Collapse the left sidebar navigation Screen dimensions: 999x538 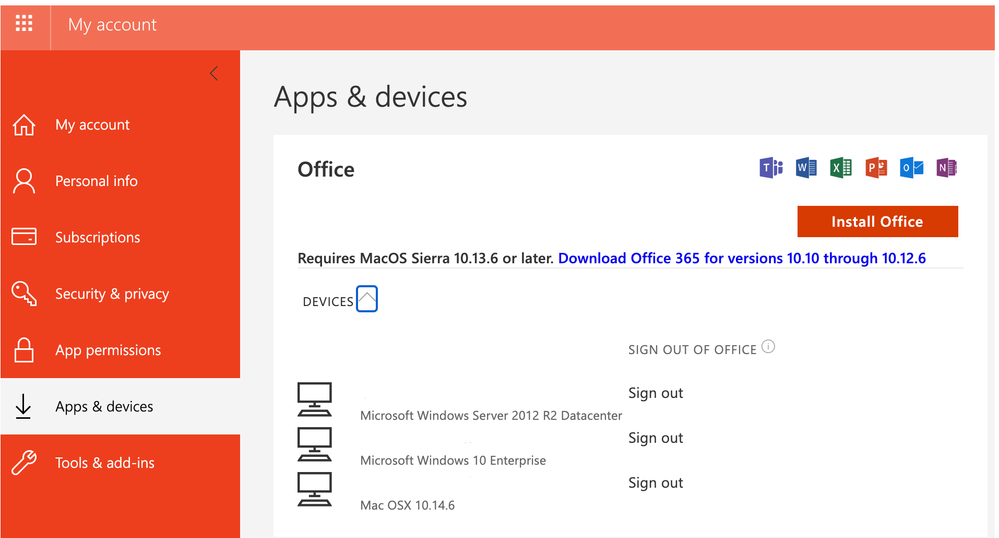pyautogui.click(x=213, y=73)
